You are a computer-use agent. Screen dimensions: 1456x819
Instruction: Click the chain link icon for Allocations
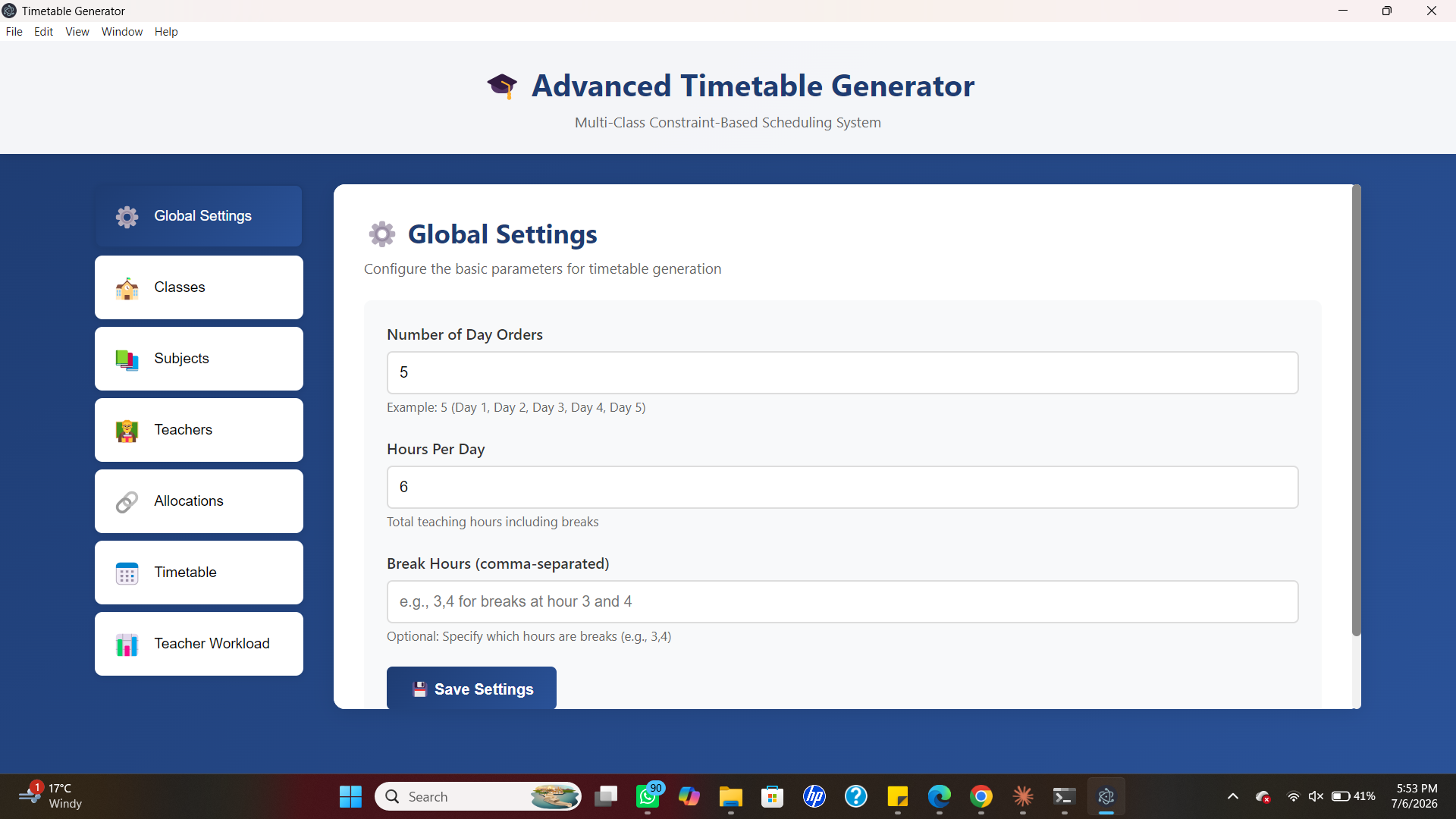[127, 502]
